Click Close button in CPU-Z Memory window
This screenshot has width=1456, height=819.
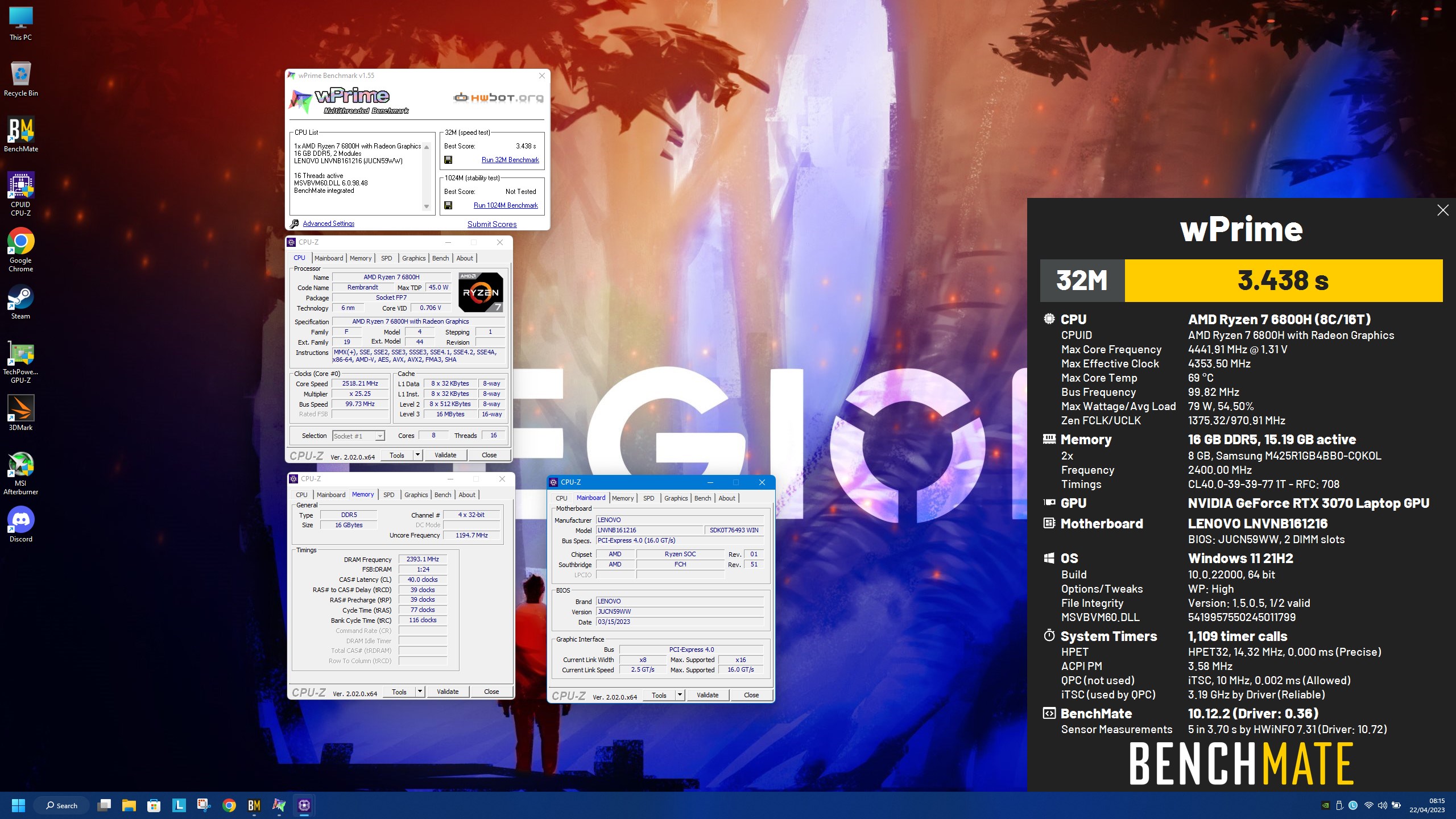coord(491,692)
